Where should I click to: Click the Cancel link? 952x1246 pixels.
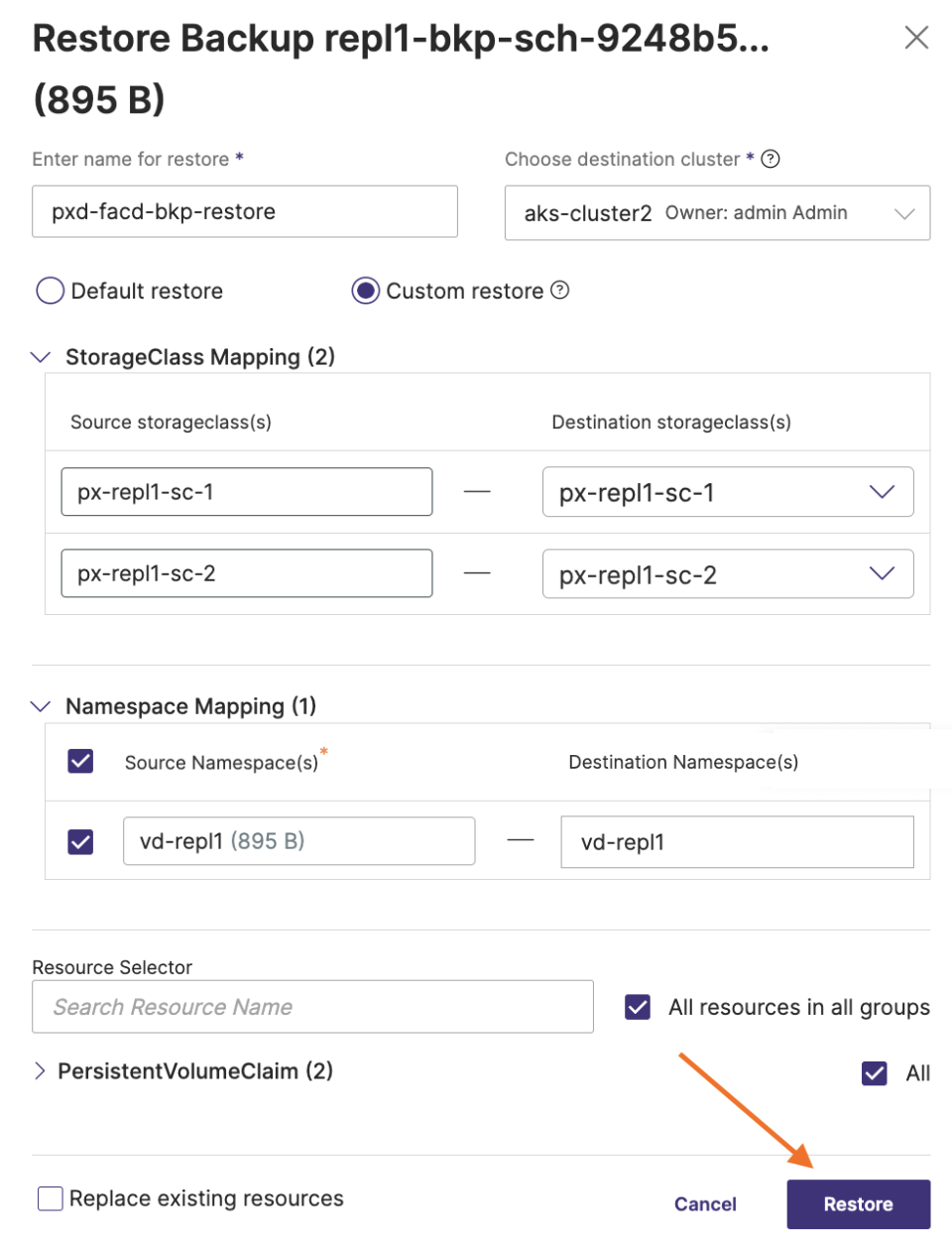point(705,1204)
